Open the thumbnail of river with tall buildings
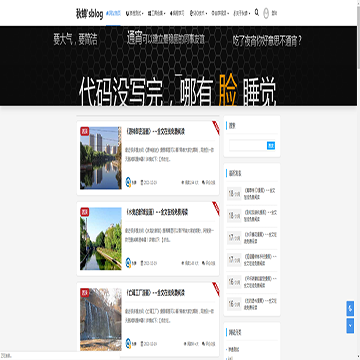The image size is (360, 360). click(101, 158)
